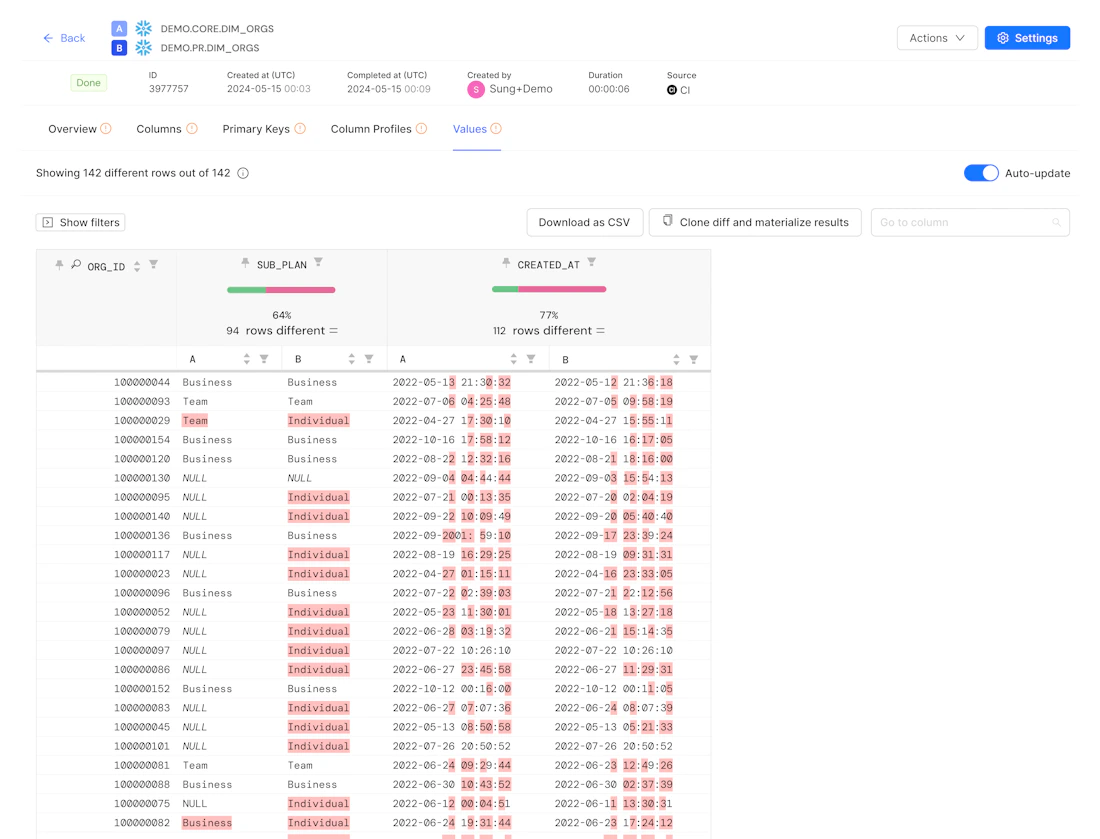Go back using the Back link

[62, 38]
